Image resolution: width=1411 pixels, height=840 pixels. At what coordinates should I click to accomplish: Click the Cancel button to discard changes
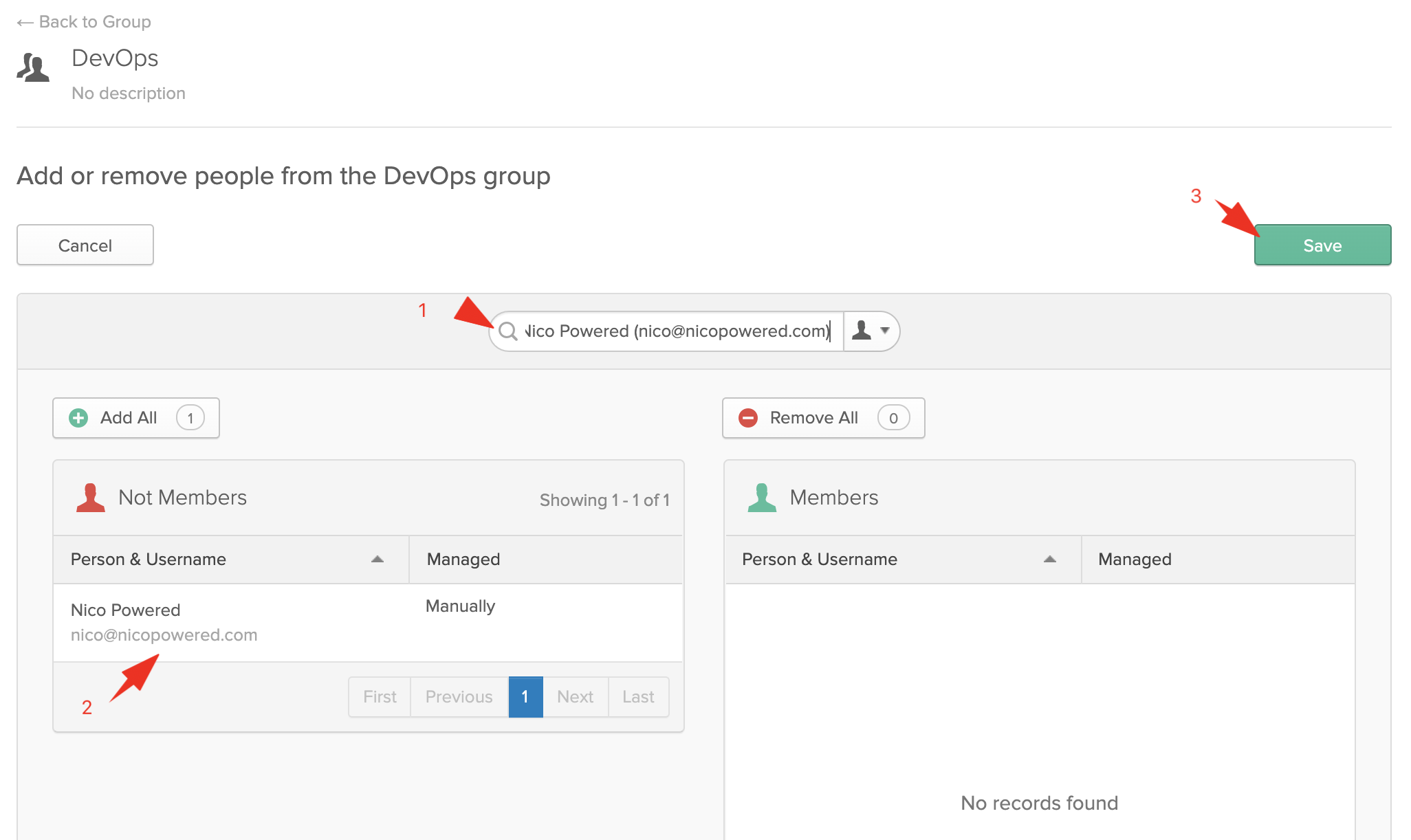(85, 245)
